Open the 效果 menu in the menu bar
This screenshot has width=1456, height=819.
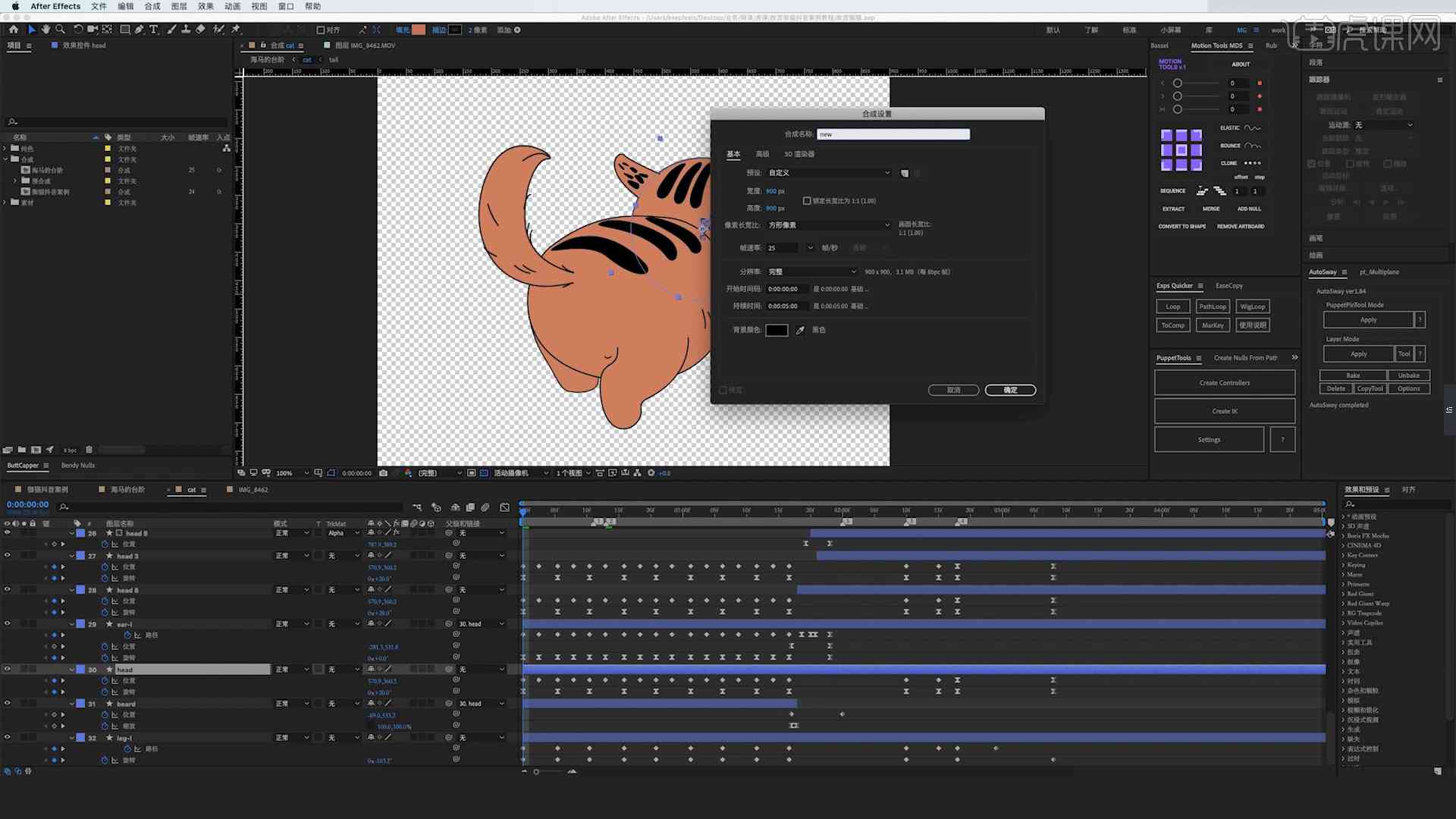[206, 6]
